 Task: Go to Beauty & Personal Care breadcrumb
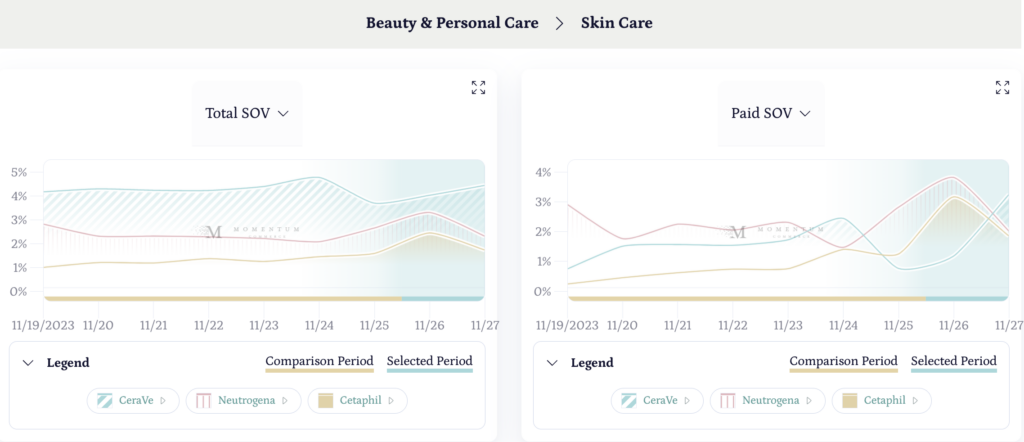pyautogui.click(x=452, y=22)
